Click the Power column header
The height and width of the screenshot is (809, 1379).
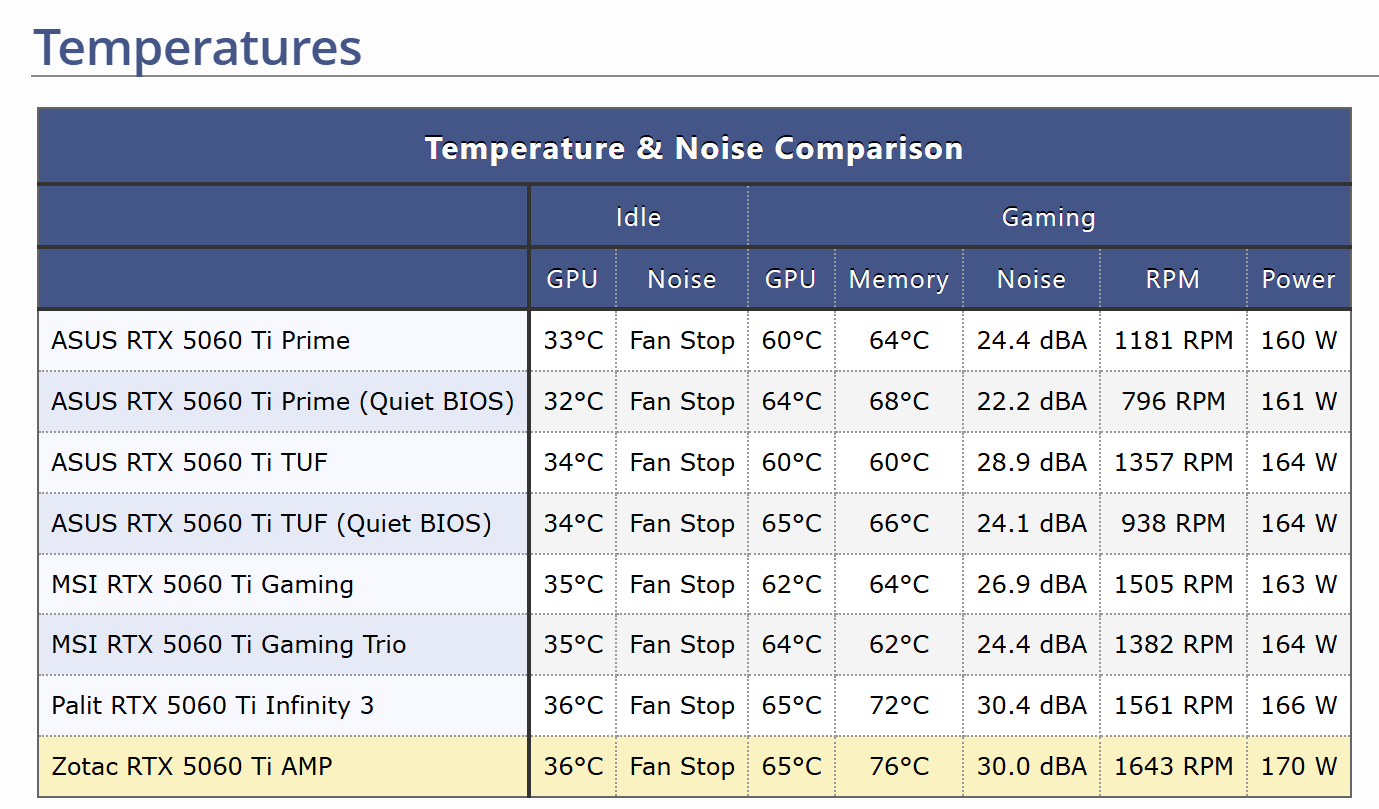[x=1298, y=279]
